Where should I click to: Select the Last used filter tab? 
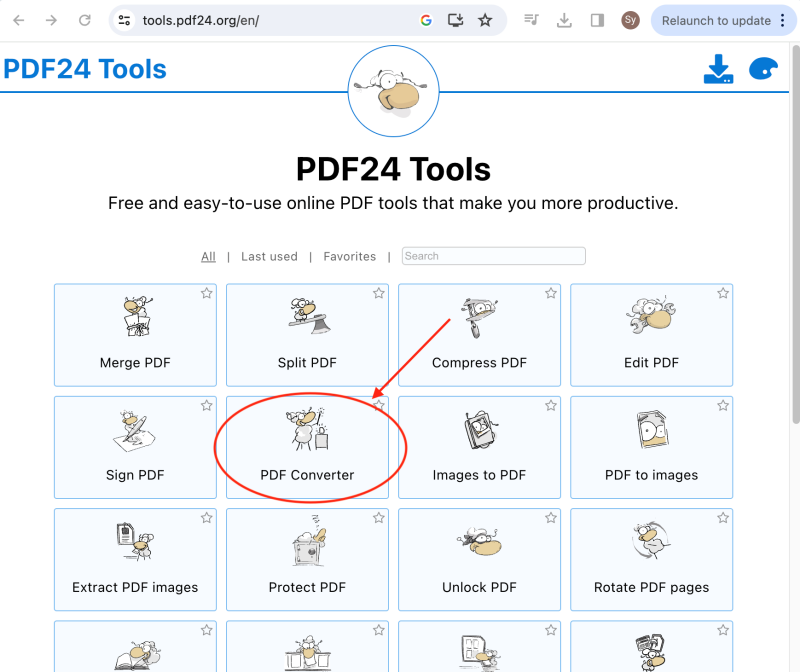269,256
